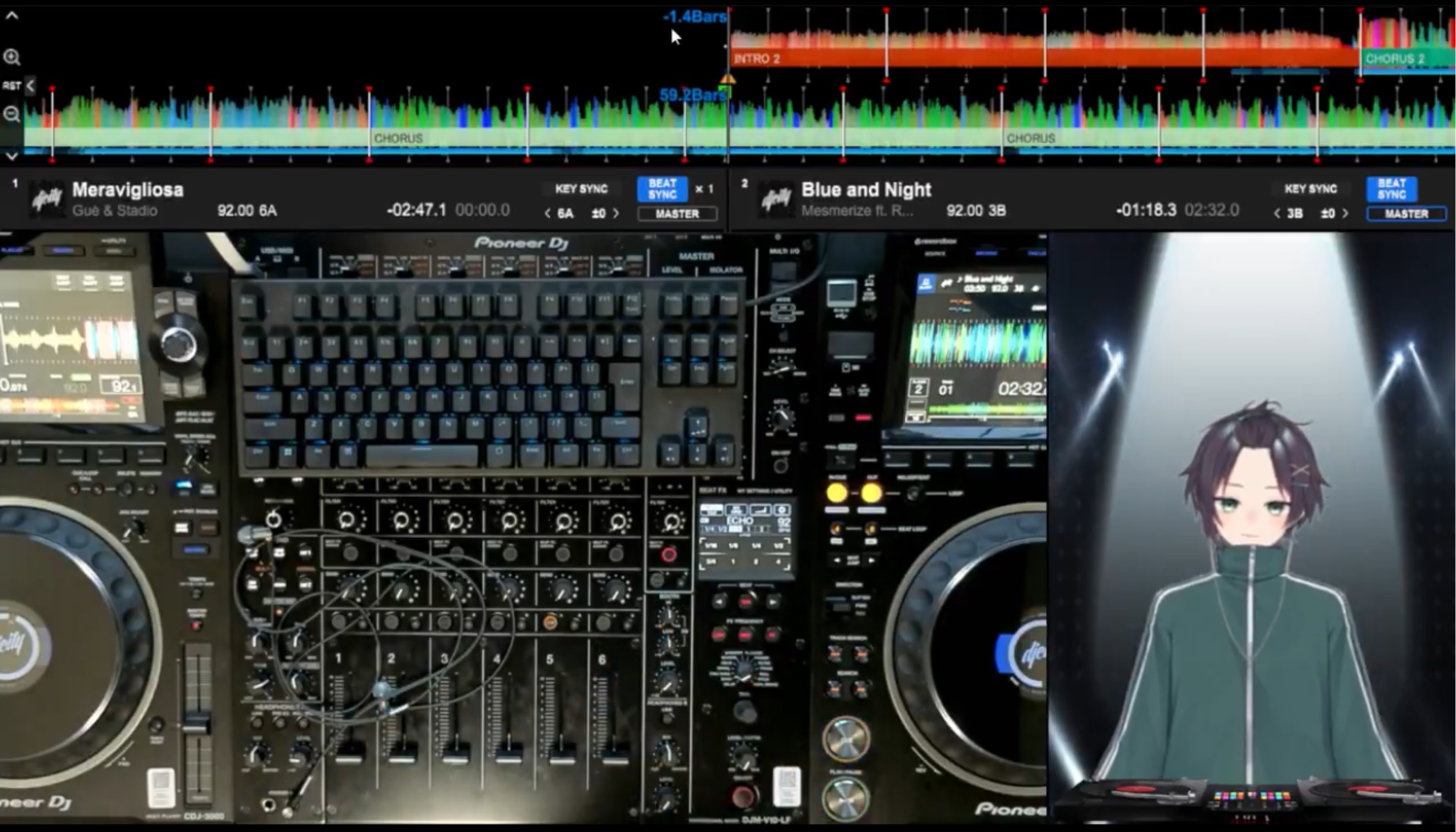
Task: Click the red downbeat marker on INTRO 2 waveform
Action: pyautogui.click(x=887, y=12)
